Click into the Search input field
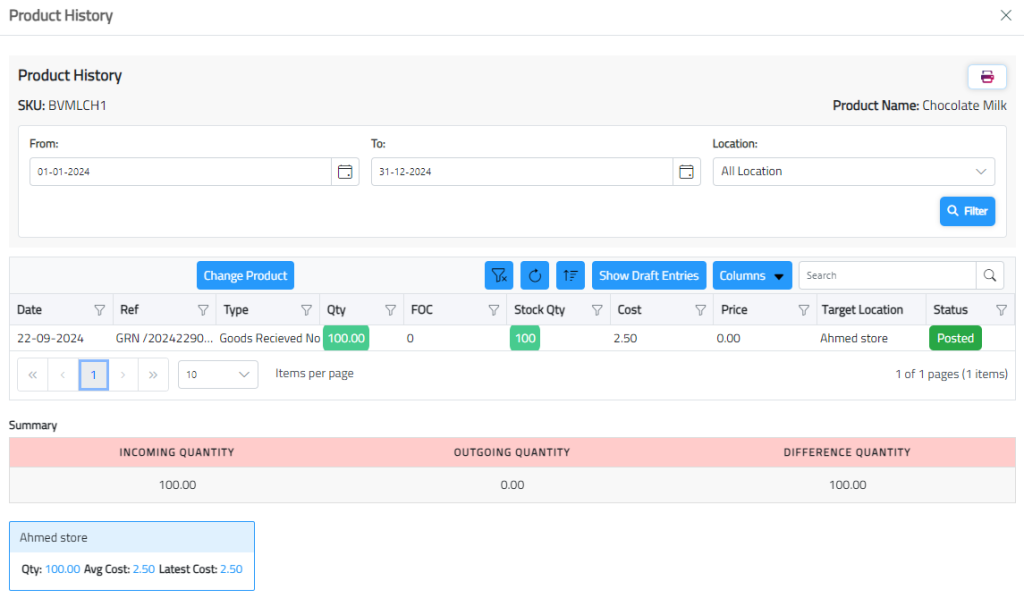This screenshot has width=1024, height=598. pos(886,276)
